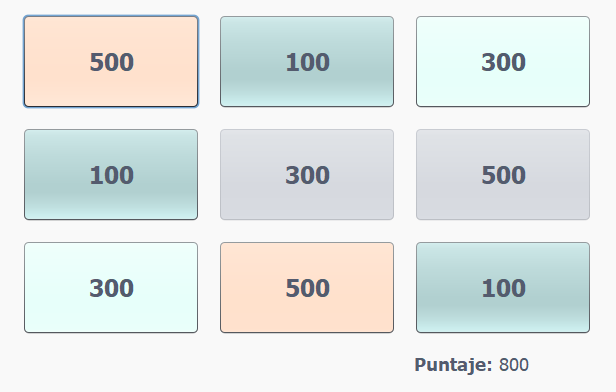The width and height of the screenshot is (616, 392).
Task: Click the disabled 500 tile beside gray 300
Action: click(x=503, y=174)
